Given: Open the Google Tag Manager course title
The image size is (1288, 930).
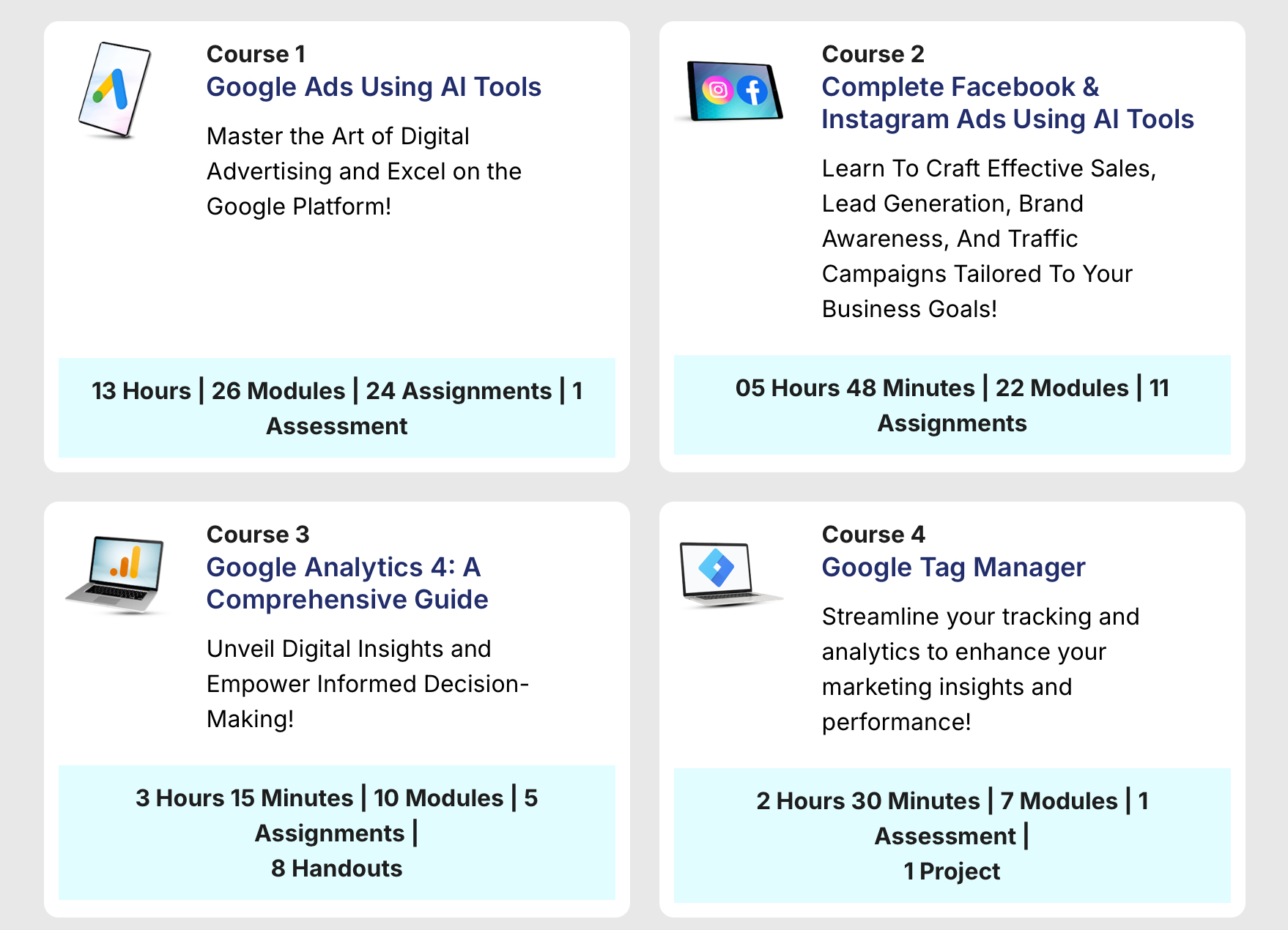Looking at the screenshot, I should coord(953,568).
